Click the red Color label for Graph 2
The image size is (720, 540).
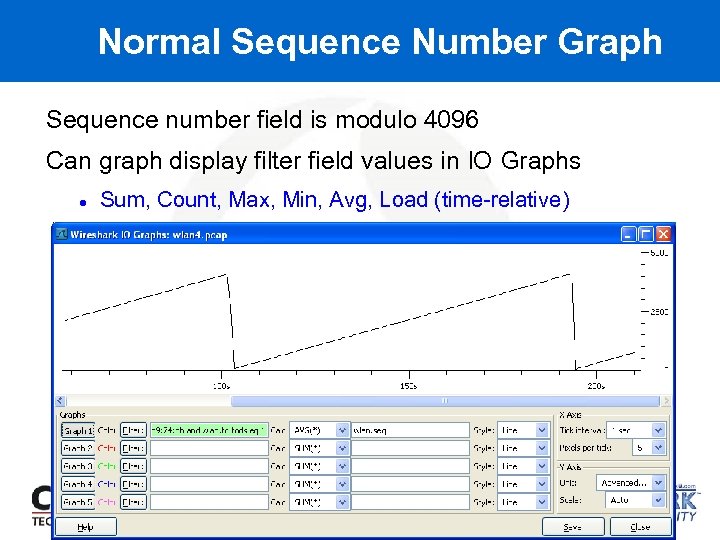107,448
